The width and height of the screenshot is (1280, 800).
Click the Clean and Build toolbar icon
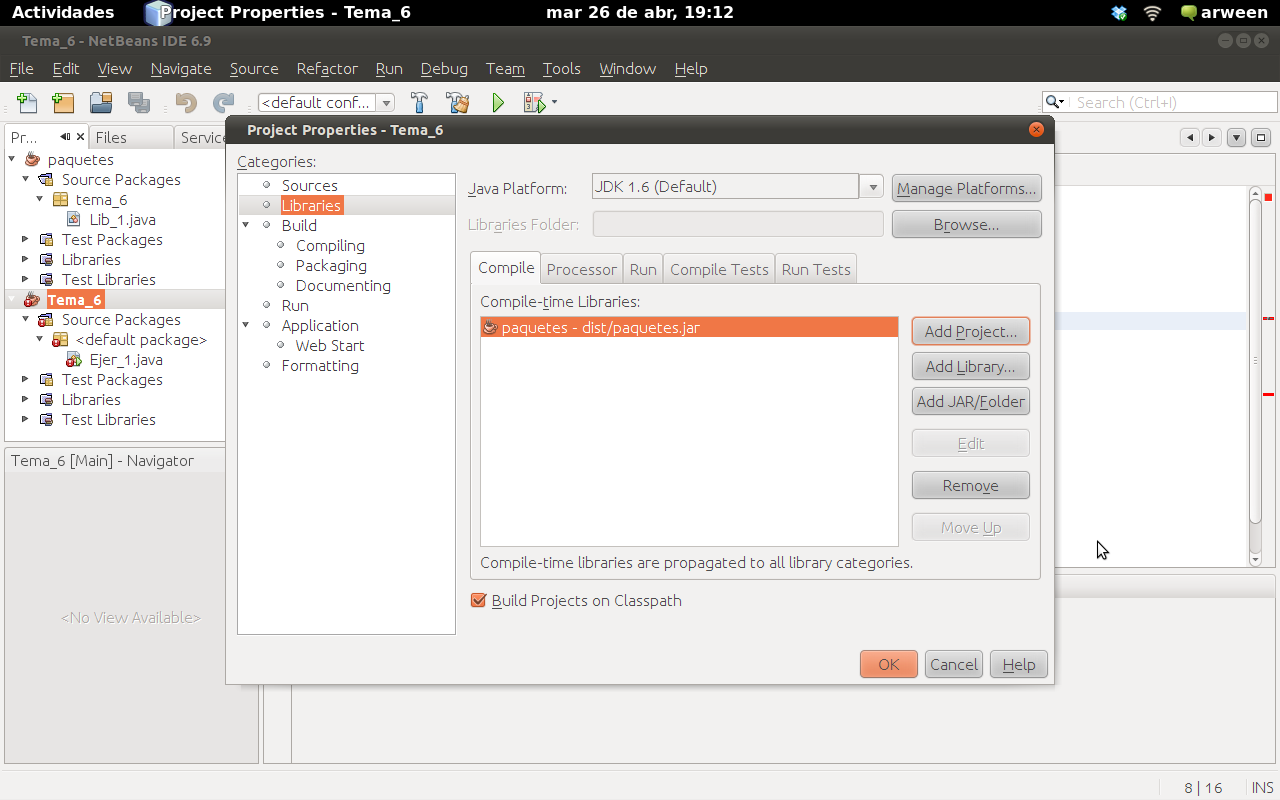tap(457, 102)
